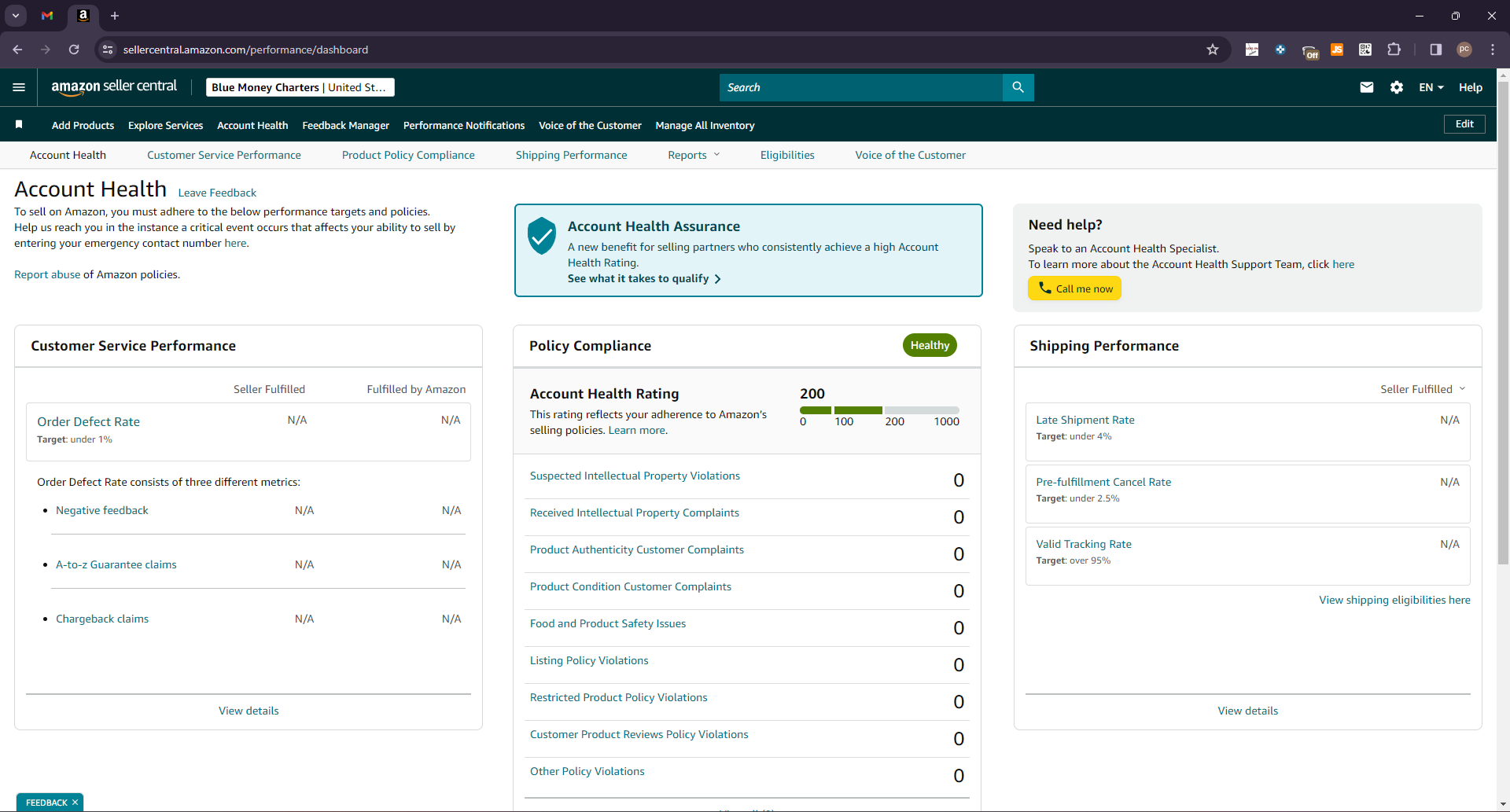Click the browser forward arrow

pyautogui.click(x=46, y=50)
